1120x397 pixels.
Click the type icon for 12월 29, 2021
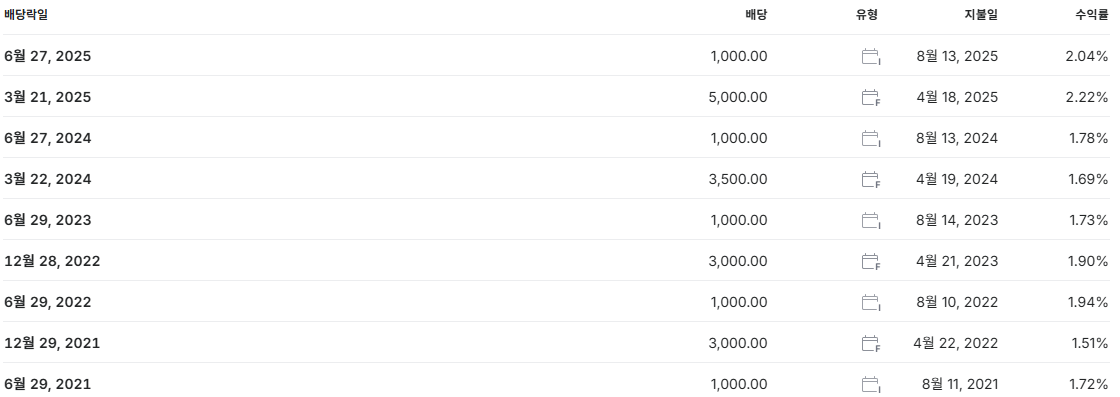point(871,344)
